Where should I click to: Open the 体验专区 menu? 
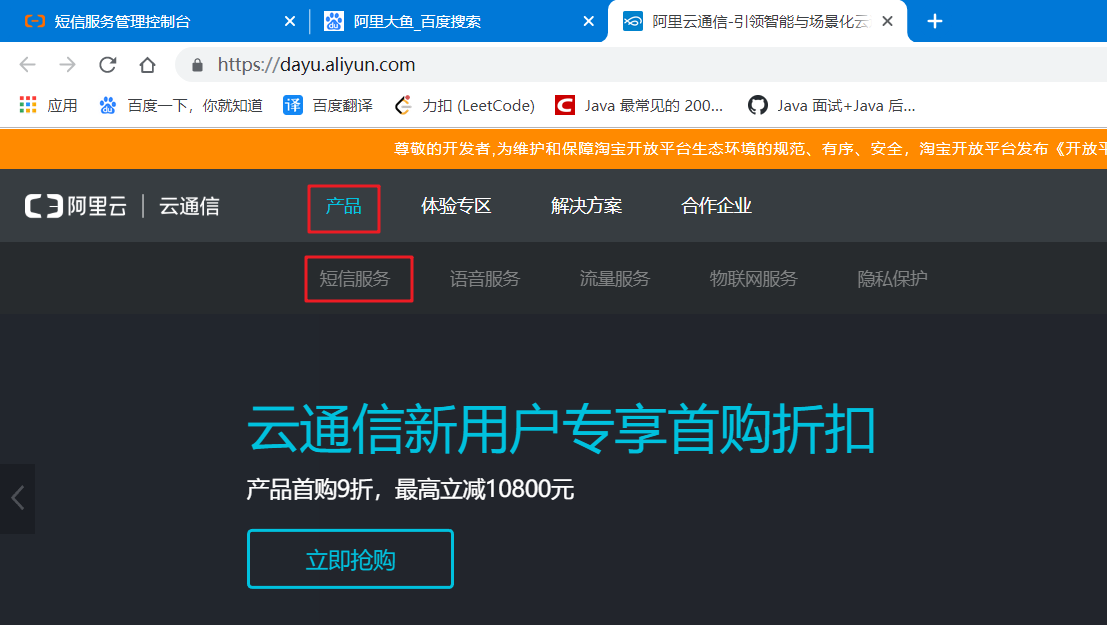456,206
